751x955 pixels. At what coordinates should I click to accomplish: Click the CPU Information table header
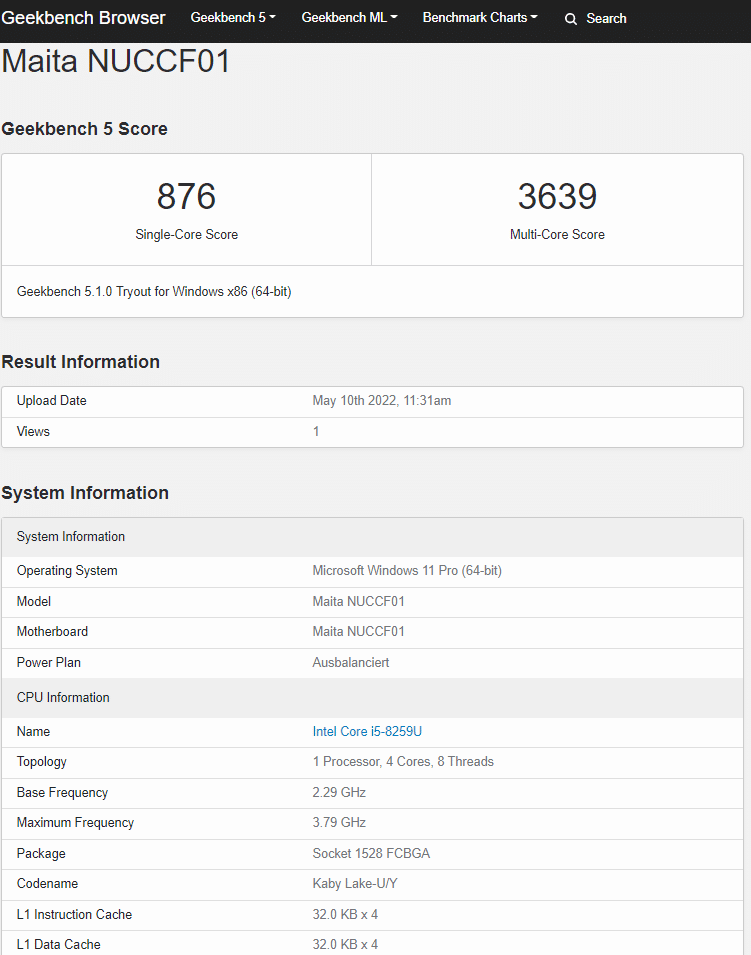tap(372, 698)
